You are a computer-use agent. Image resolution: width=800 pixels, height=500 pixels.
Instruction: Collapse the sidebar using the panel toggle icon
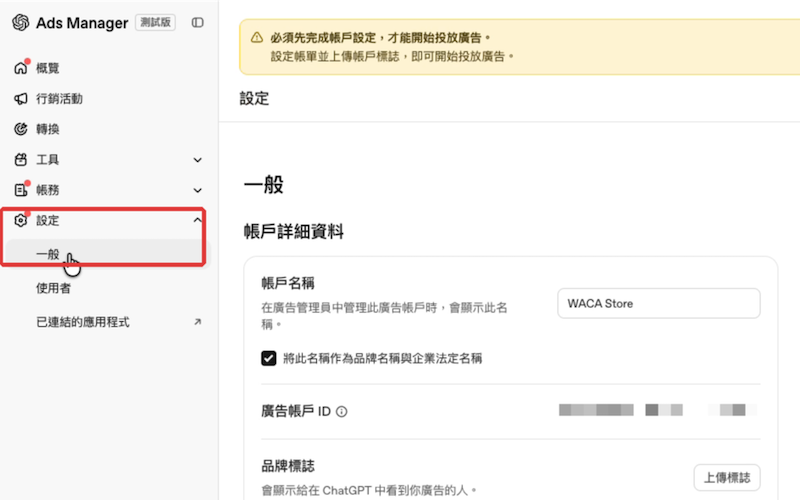197,22
